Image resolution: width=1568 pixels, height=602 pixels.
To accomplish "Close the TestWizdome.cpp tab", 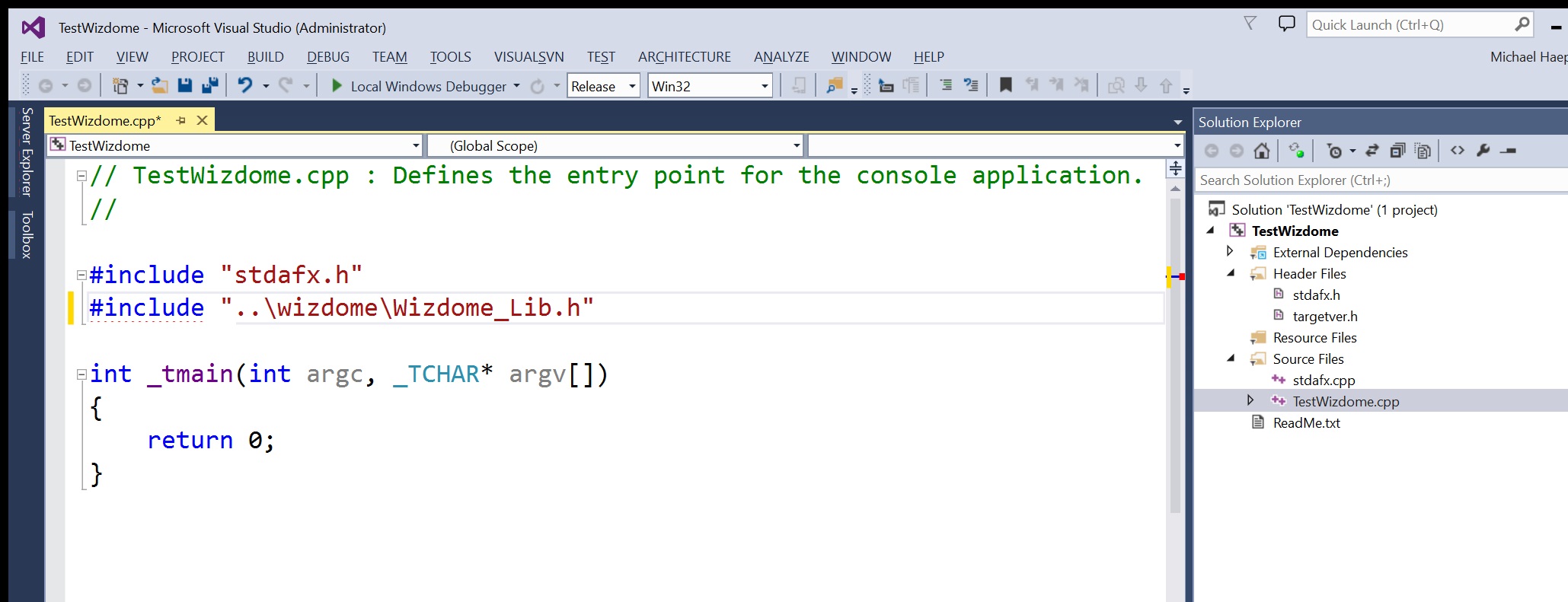I will [202, 120].
